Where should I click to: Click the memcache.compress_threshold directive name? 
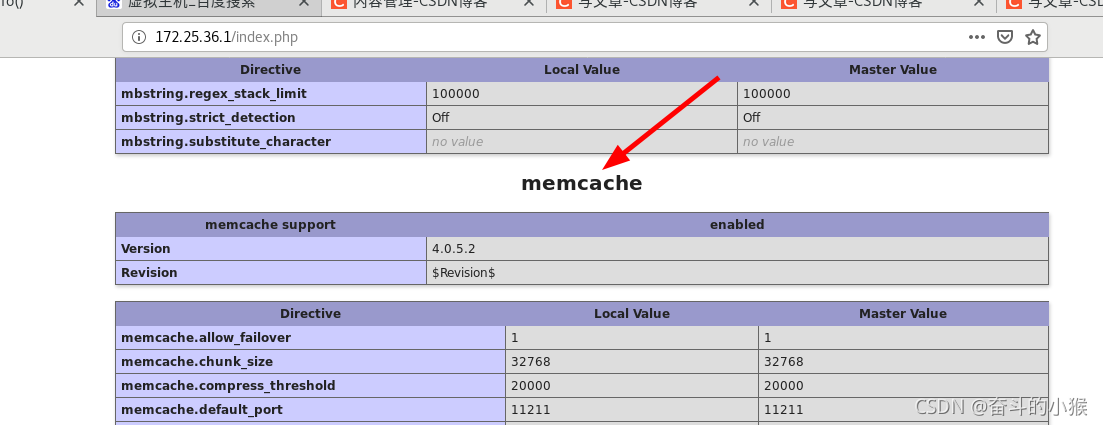coord(229,386)
